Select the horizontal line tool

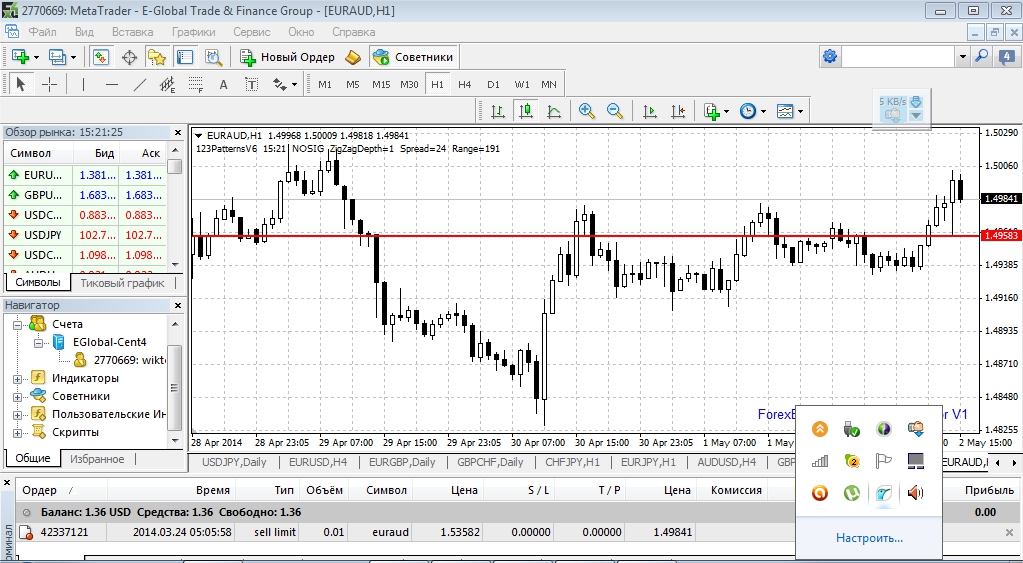coord(112,84)
